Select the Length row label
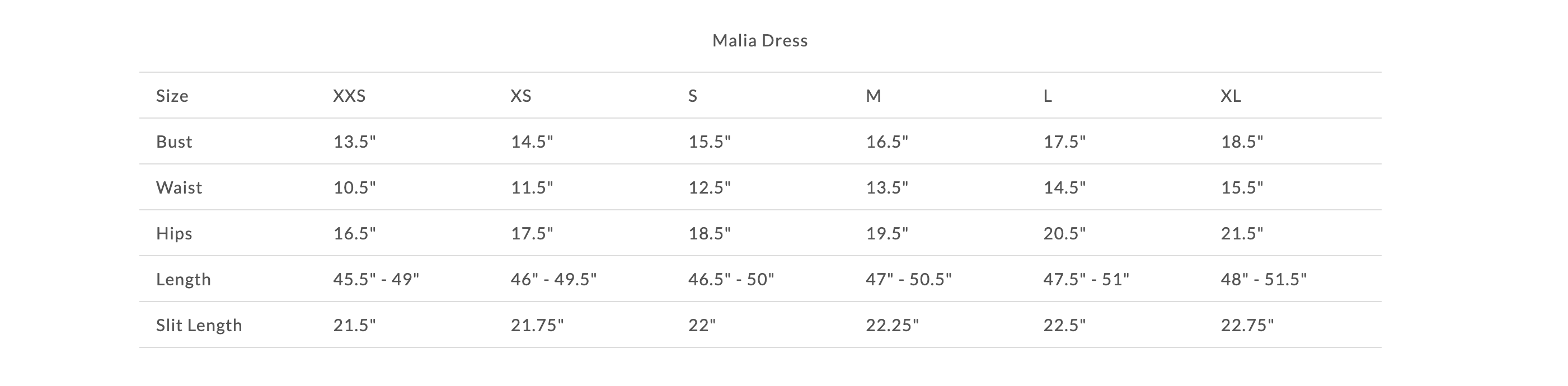This screenshot has width=1568, height=386. tap(183, 280)
